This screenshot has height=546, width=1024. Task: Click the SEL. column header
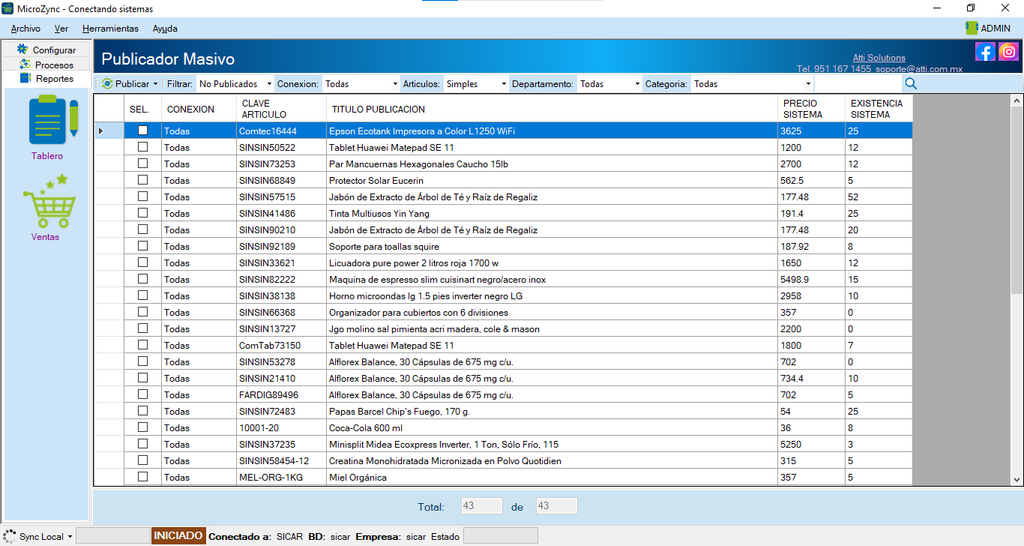[x=142, y=109]
